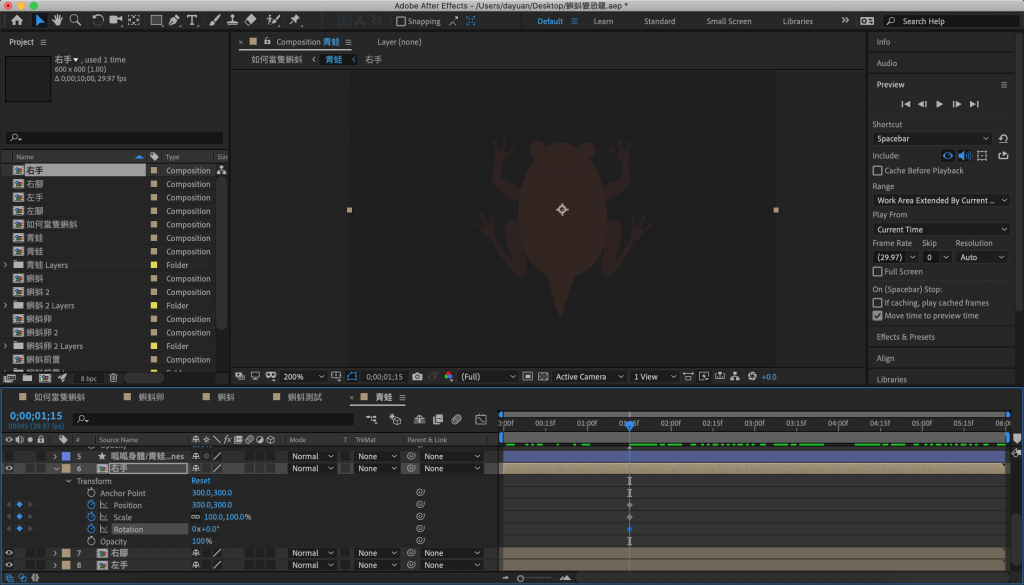Open the preview Resolution Auto dropdown
Viewport: 1024px width, 585px height.
pyautogui.click(x=982, y=257)
